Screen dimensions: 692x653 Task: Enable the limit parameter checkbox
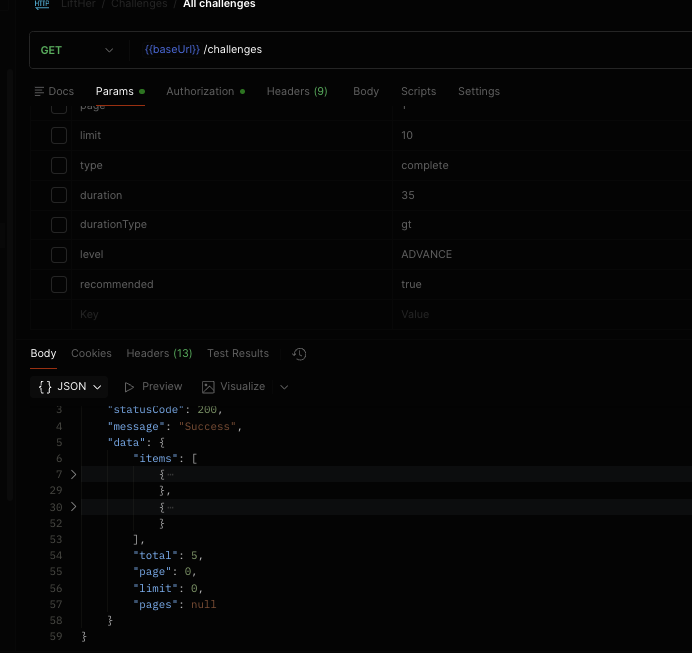tap(59, 136)
